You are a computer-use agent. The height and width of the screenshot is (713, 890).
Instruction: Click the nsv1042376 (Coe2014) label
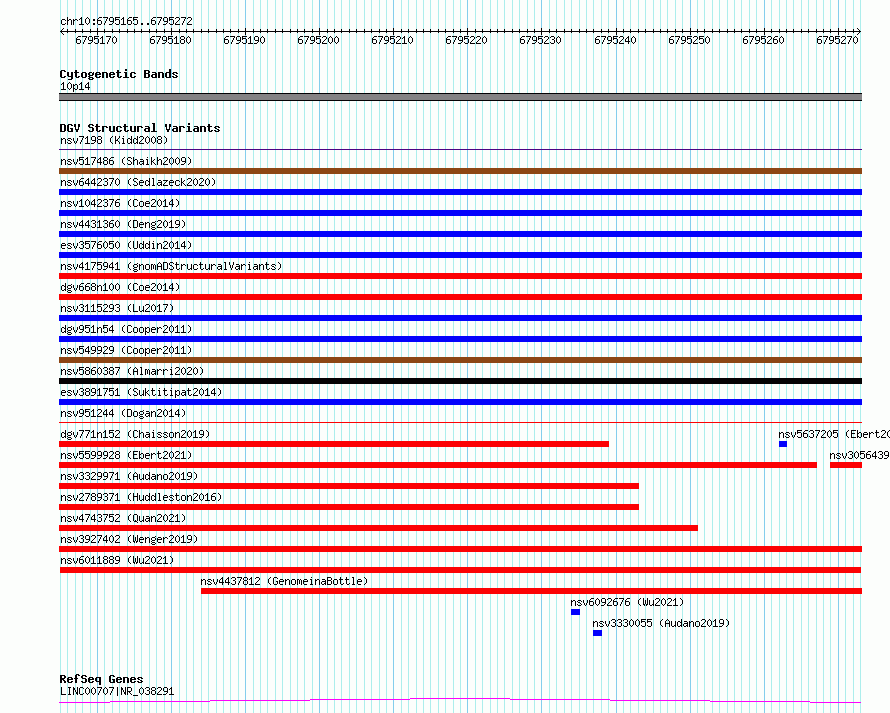[120, 203]
